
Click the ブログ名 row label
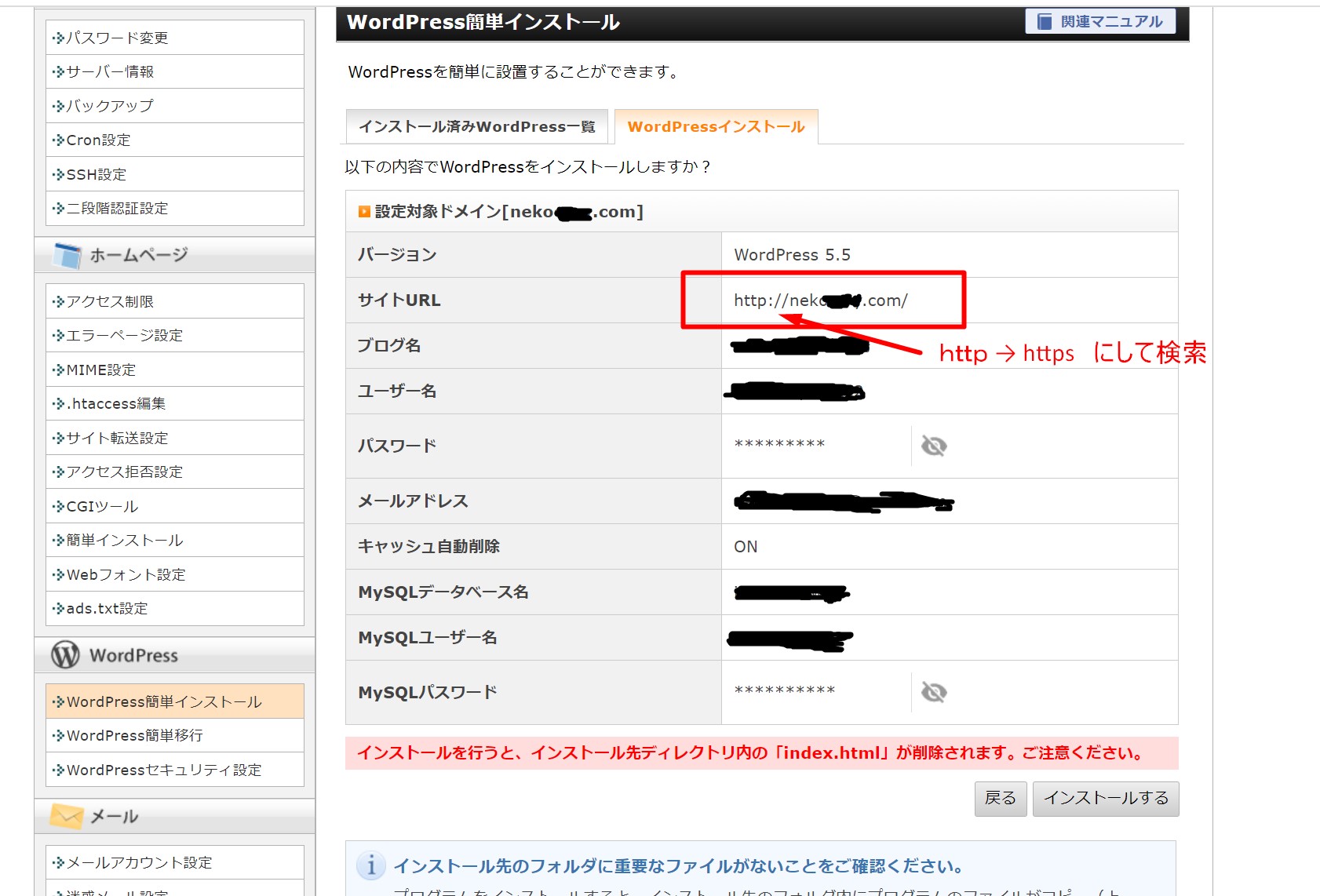click(389, 346)
